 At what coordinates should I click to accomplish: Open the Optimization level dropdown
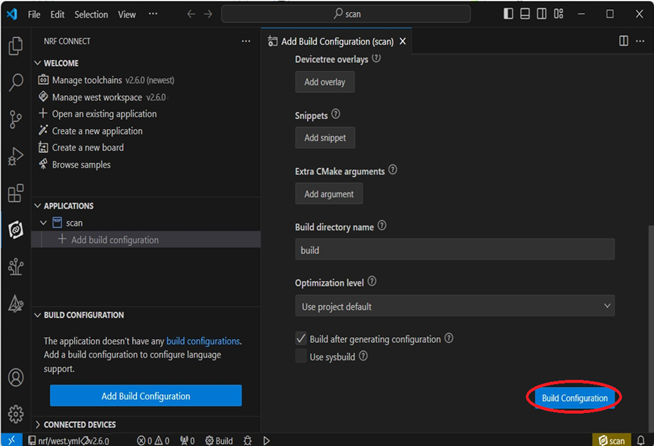pyautogui.click(x=454, y=306)
